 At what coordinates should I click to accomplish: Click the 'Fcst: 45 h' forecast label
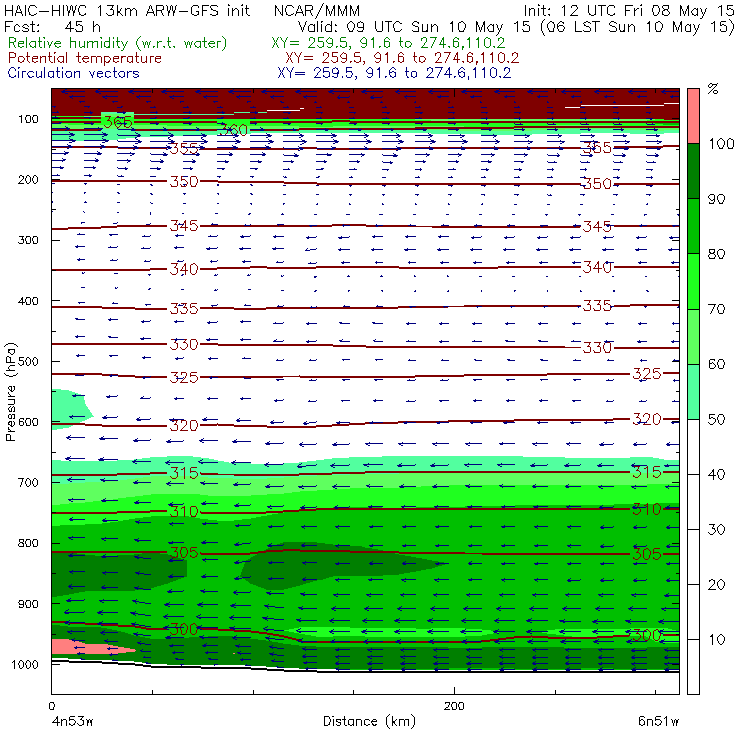[x=52, y=26]
